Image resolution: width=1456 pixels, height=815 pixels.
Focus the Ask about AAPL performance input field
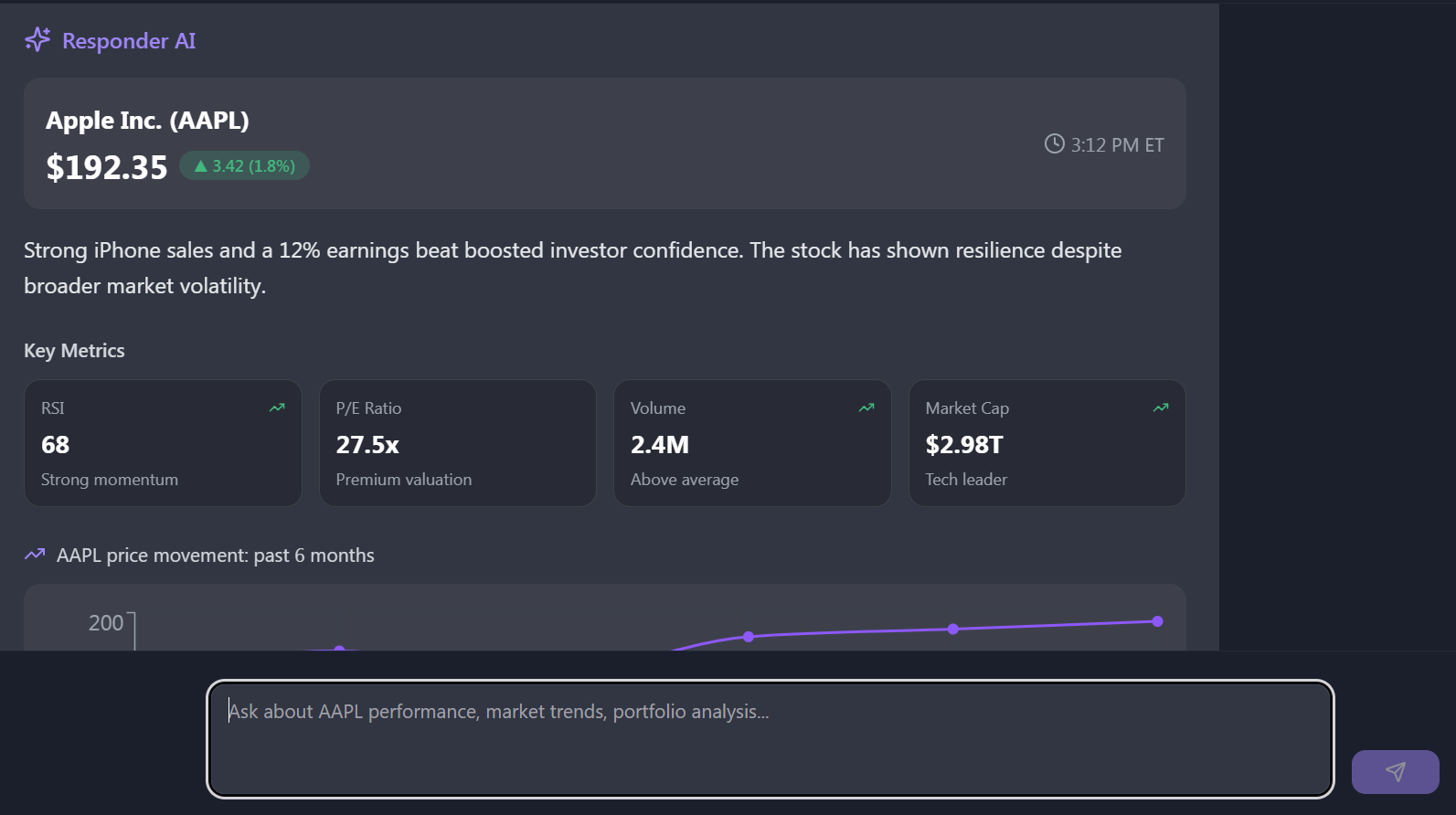point(771,739)
